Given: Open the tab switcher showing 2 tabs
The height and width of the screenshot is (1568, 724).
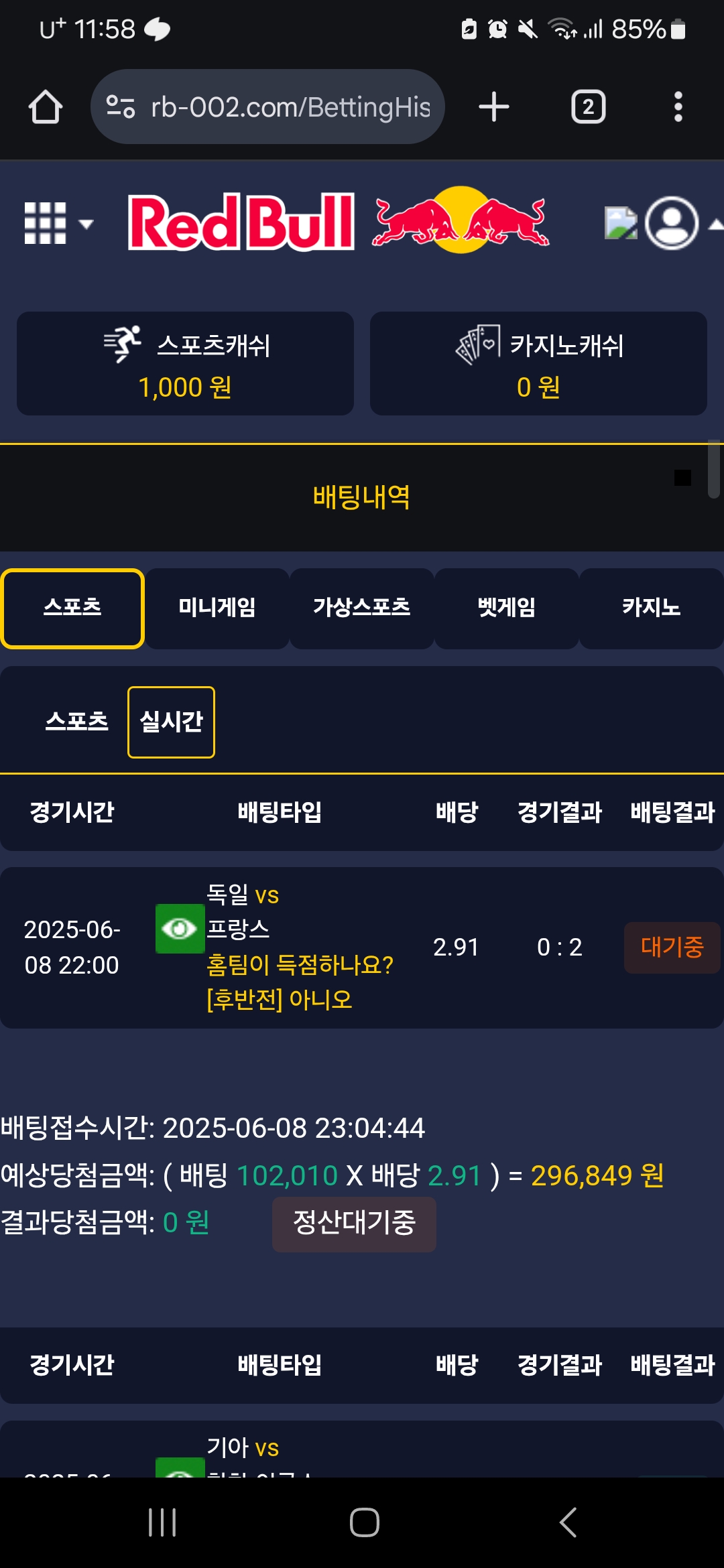Looking at the screenshot, I should point(588,107).
